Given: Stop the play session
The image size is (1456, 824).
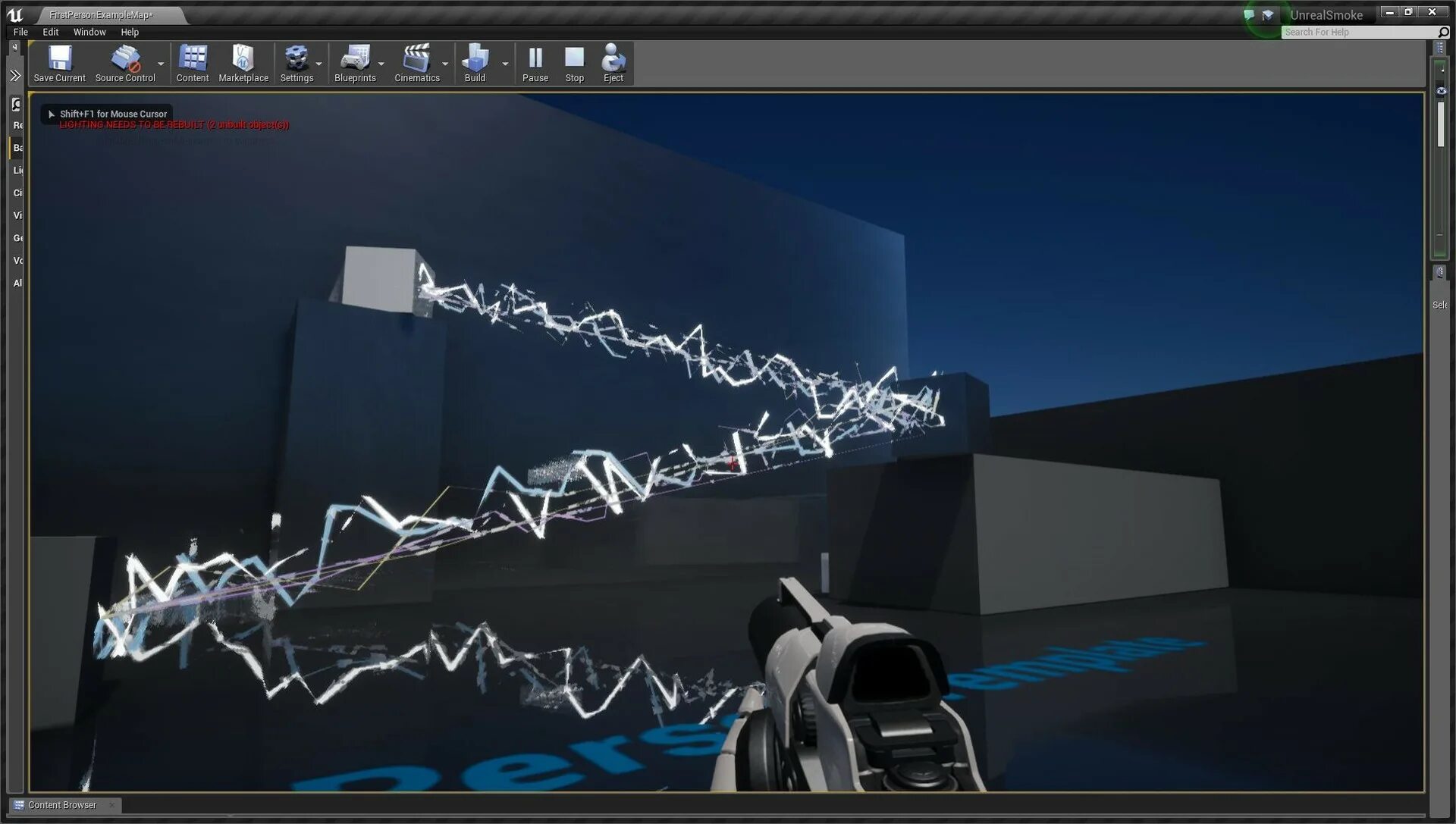Looking at the screenshot, I should pyautogui.click(x=574, y=58).
